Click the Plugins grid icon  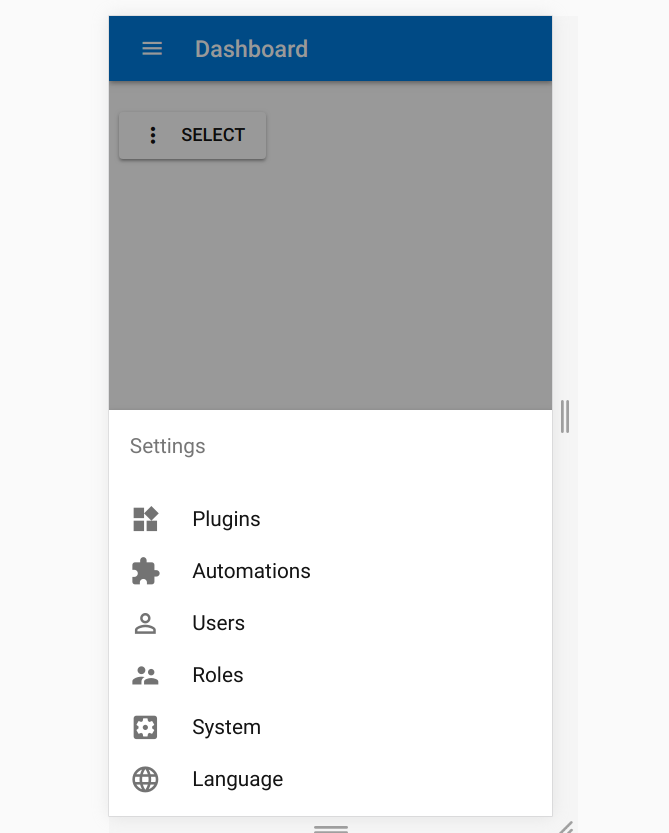[145, 519]
